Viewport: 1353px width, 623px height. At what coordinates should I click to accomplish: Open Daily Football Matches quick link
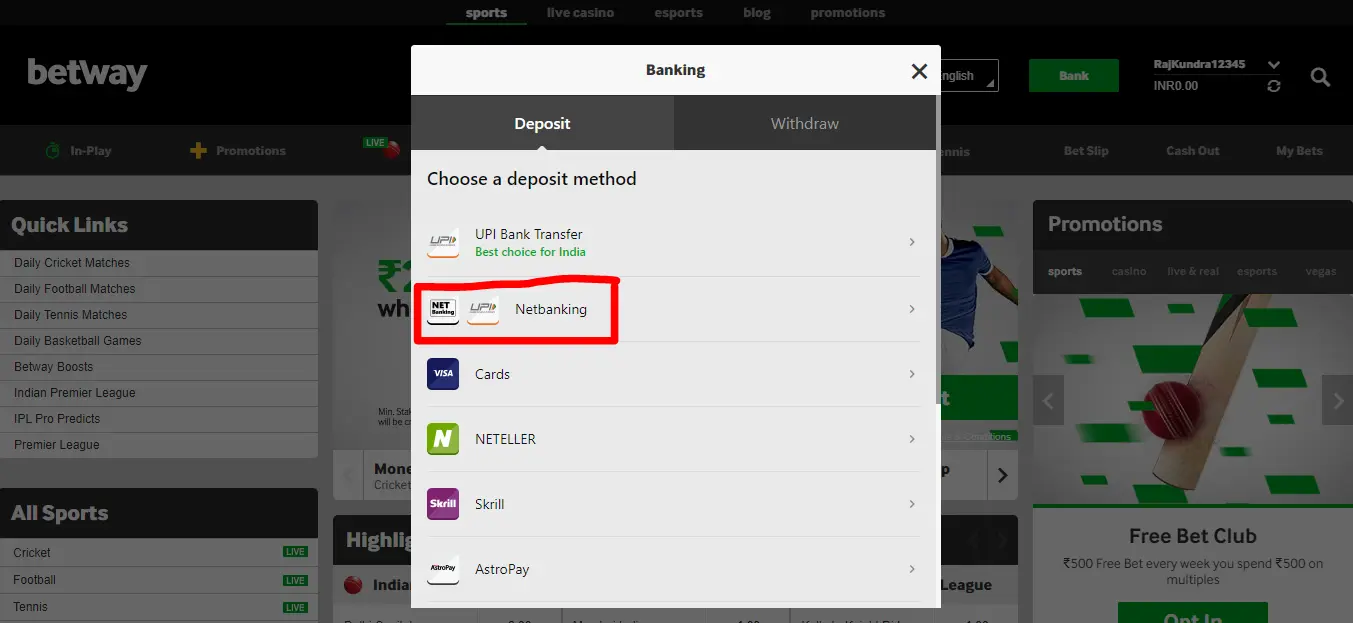[159, 289]
